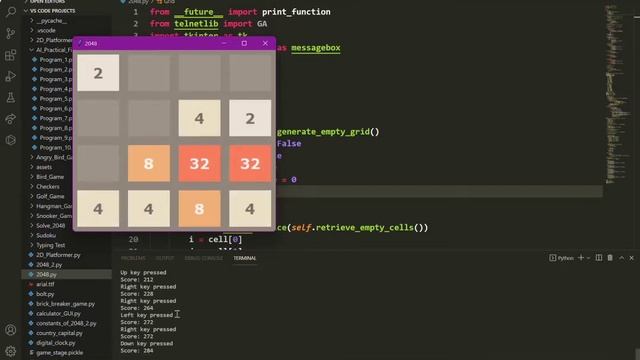Open the new terminal launch profile dropdown
This screenshot has width=640, height=360.
click(x=588, y=258)
